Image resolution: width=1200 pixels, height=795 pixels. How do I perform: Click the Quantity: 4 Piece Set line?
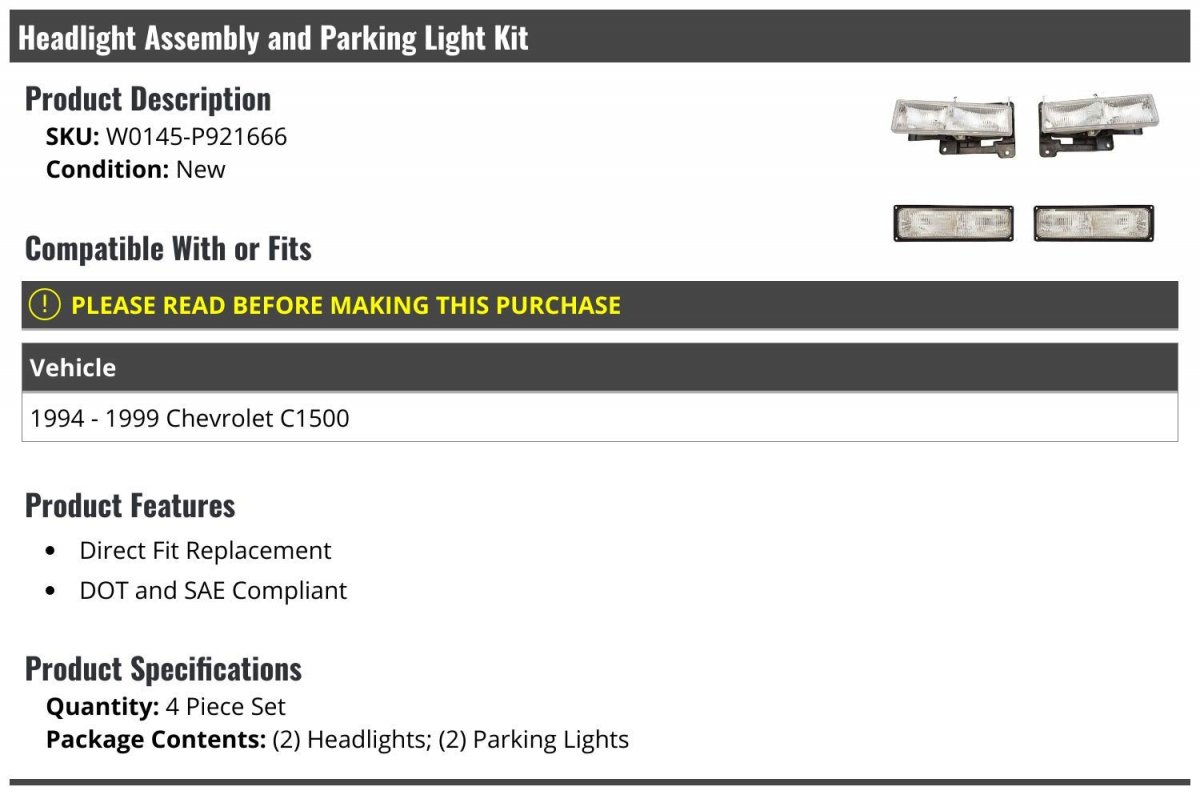(x=165, y=707)
